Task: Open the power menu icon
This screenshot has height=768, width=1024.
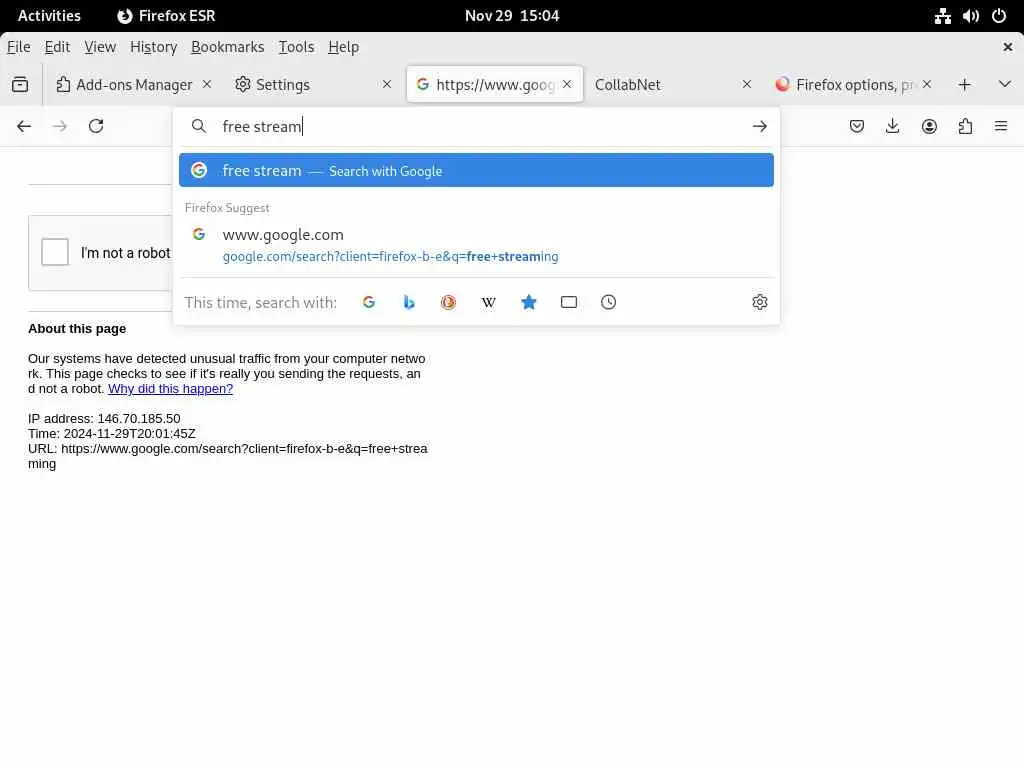Action: [x=999, y=16]
